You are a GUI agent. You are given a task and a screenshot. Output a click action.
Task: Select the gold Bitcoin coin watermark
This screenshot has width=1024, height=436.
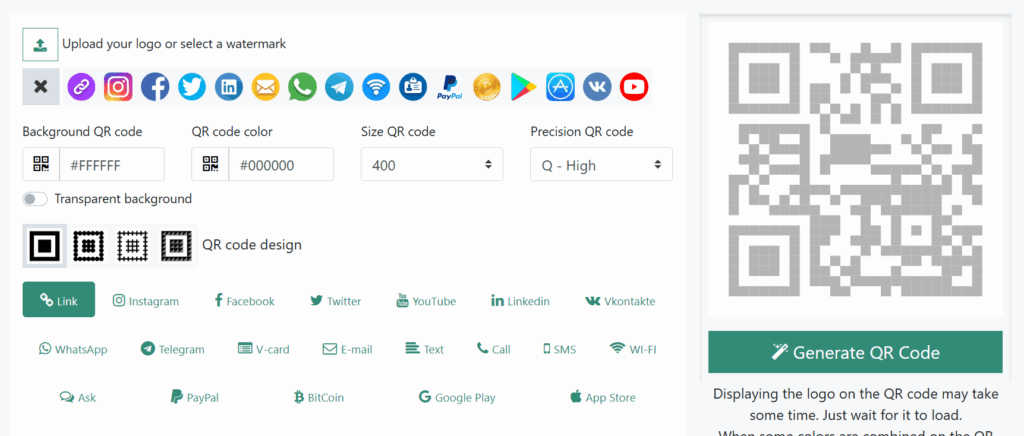coord(487,86)
